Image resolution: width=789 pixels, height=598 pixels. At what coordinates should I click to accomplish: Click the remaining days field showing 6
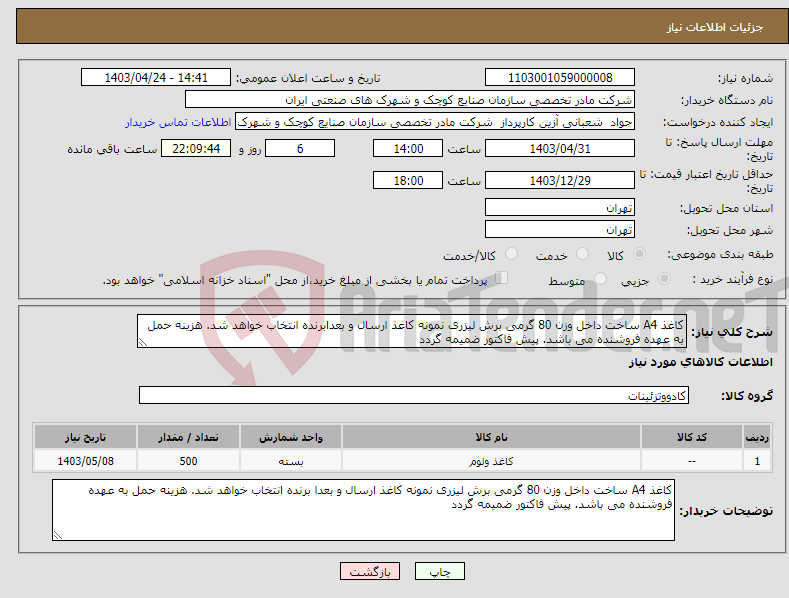tap(300, 148)
